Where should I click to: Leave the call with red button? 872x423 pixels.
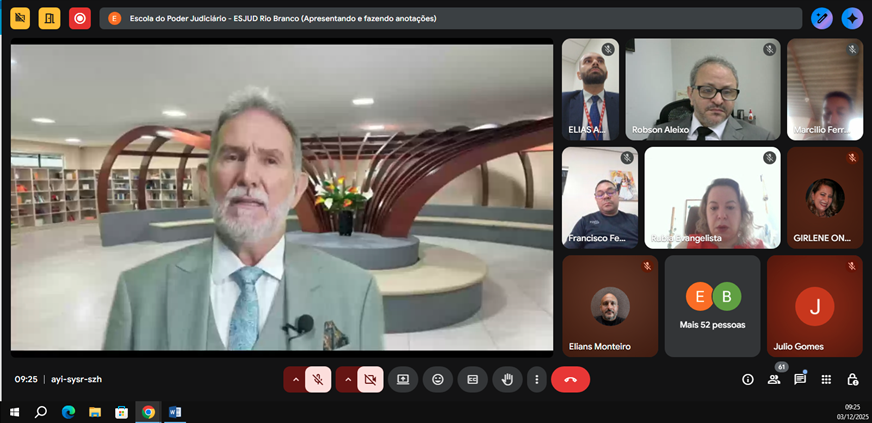[x=570, y=380]
